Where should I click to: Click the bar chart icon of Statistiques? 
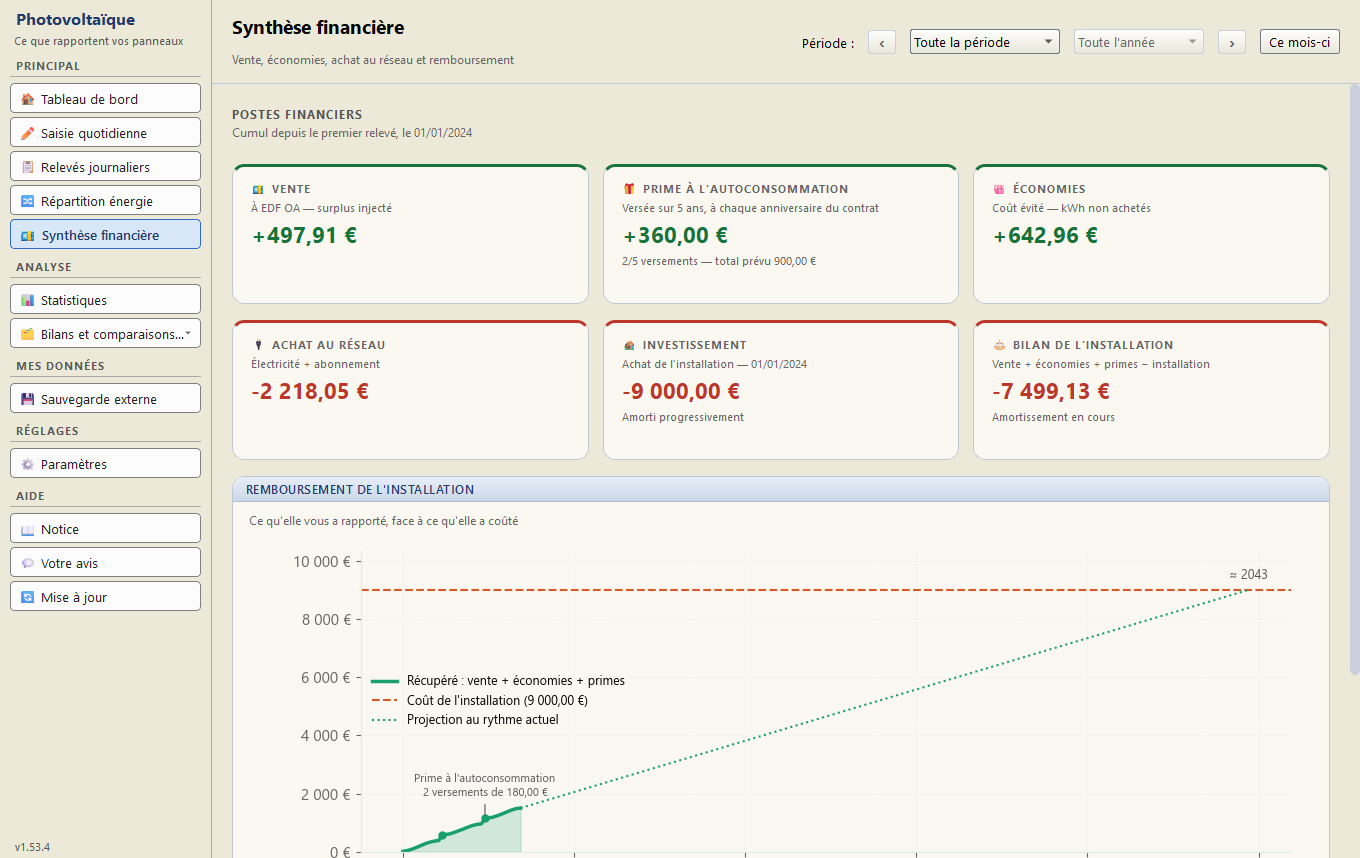point(28,300)
